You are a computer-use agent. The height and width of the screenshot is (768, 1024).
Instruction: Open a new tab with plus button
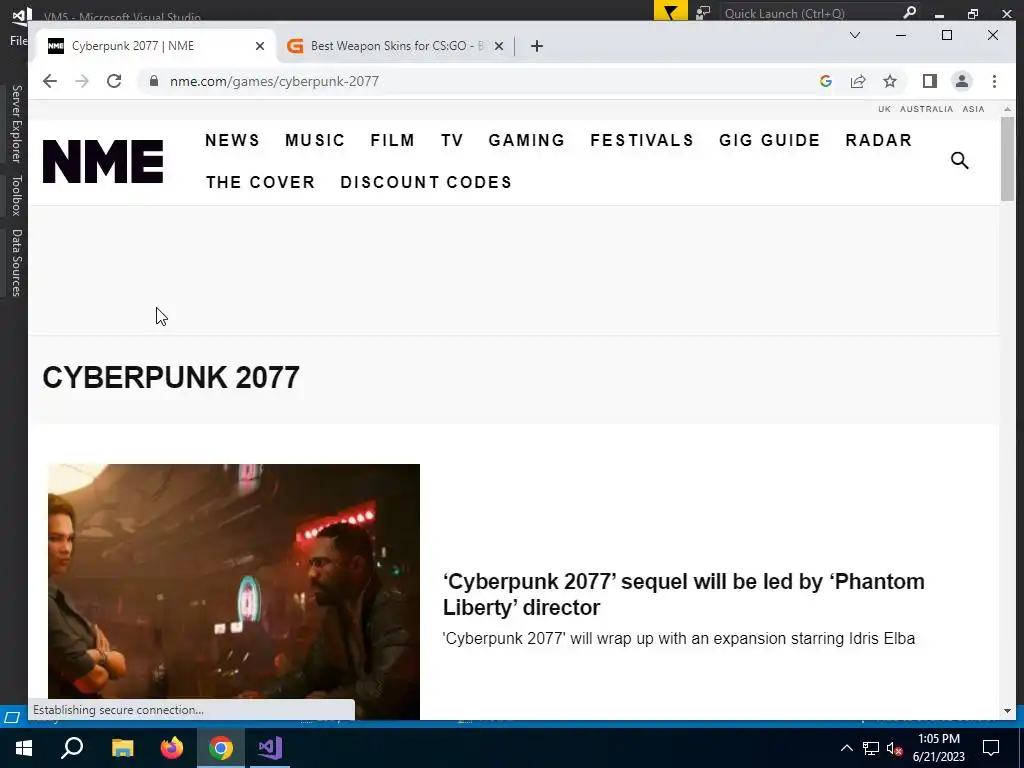(x=537, y=46)
